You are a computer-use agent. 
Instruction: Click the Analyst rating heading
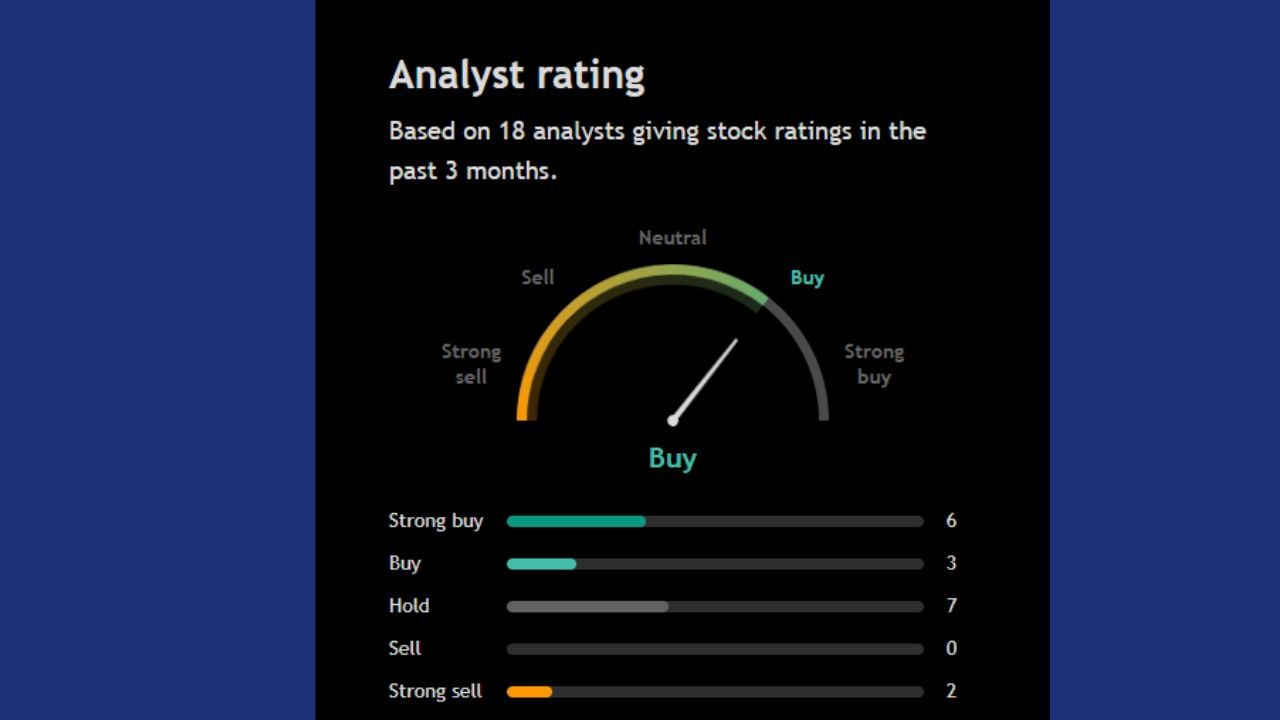(x=516, y=75)
